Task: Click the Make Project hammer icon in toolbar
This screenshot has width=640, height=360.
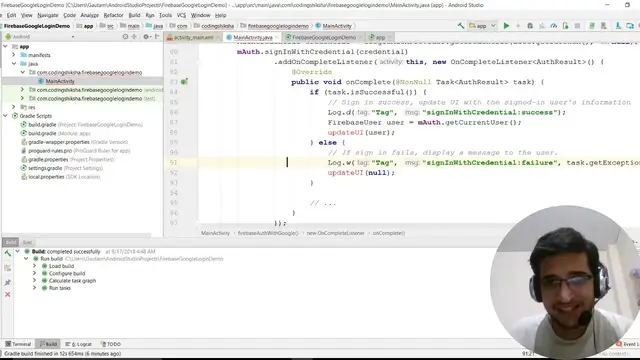Action: click(461, 26)
